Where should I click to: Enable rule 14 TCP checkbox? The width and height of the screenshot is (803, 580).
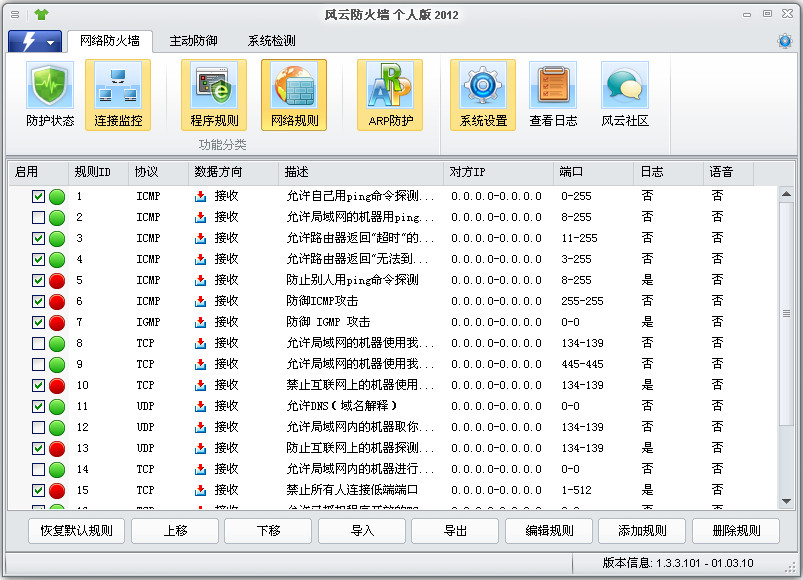(x=38, y=469)
